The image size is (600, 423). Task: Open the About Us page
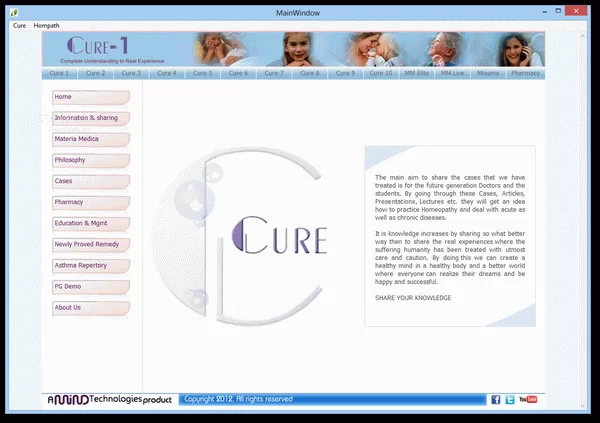tap(90, 307)
